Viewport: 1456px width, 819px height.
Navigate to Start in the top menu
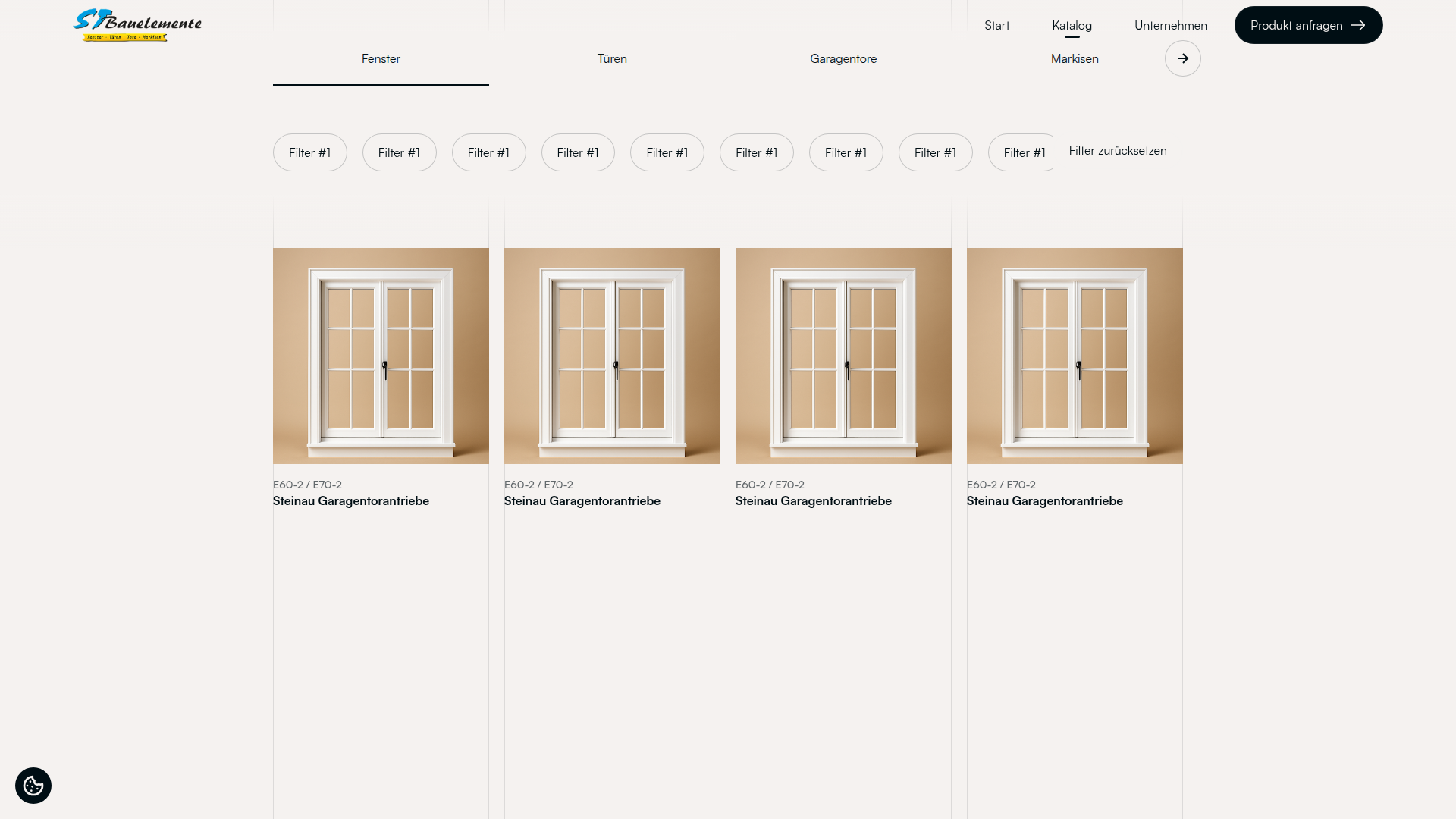996,25
